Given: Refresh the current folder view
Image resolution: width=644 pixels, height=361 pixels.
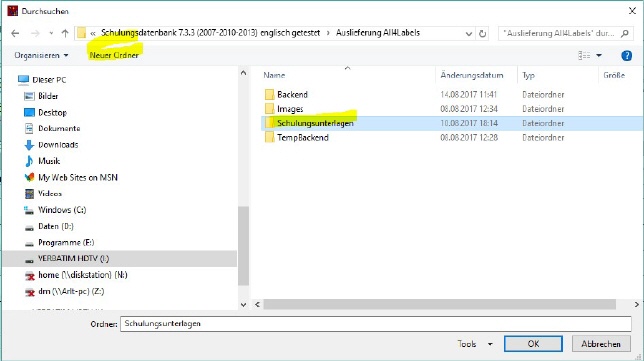Looking at the screenshot, I should [483, 34].
